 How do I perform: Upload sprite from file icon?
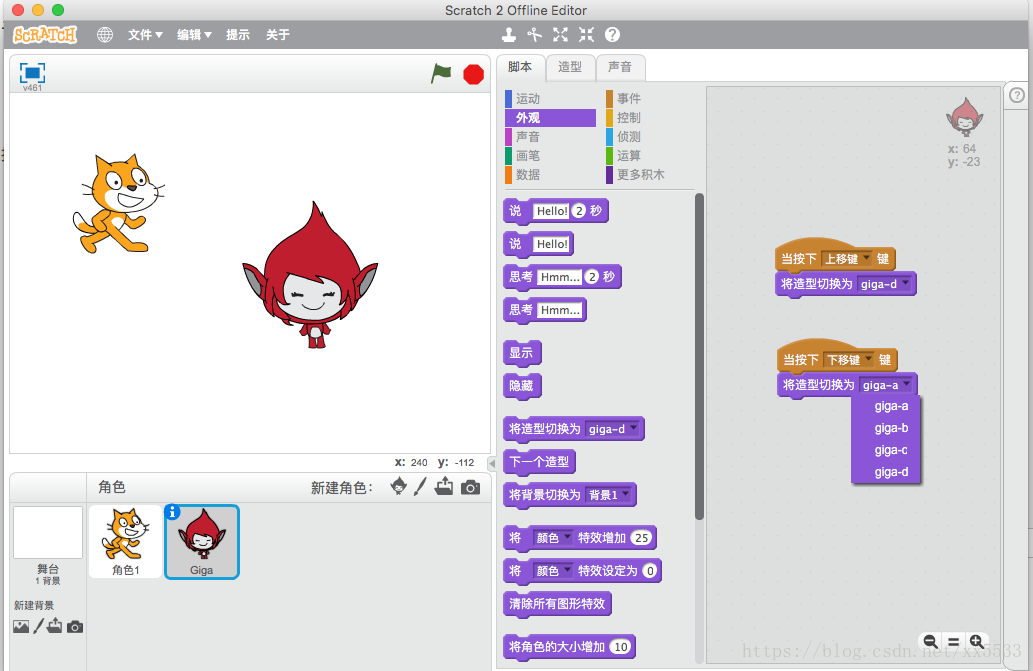click(444, 486)
